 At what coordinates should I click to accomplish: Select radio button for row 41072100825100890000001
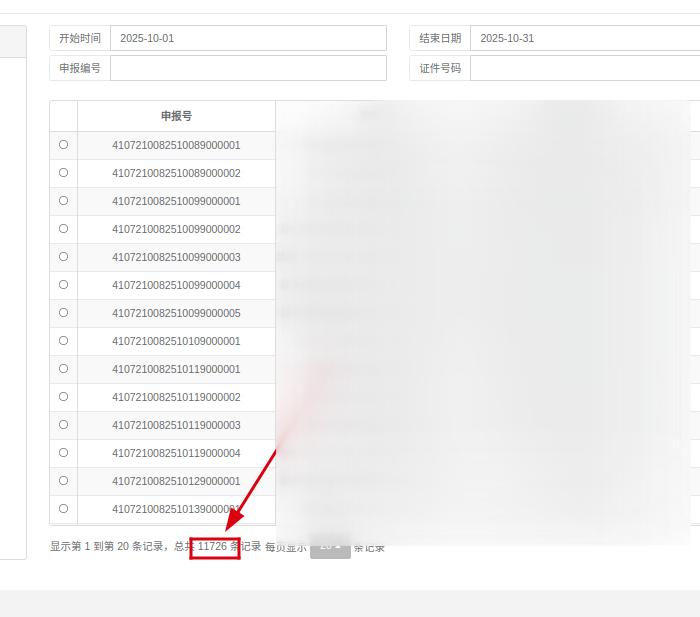pyautogui.click(x=64, y=145)
